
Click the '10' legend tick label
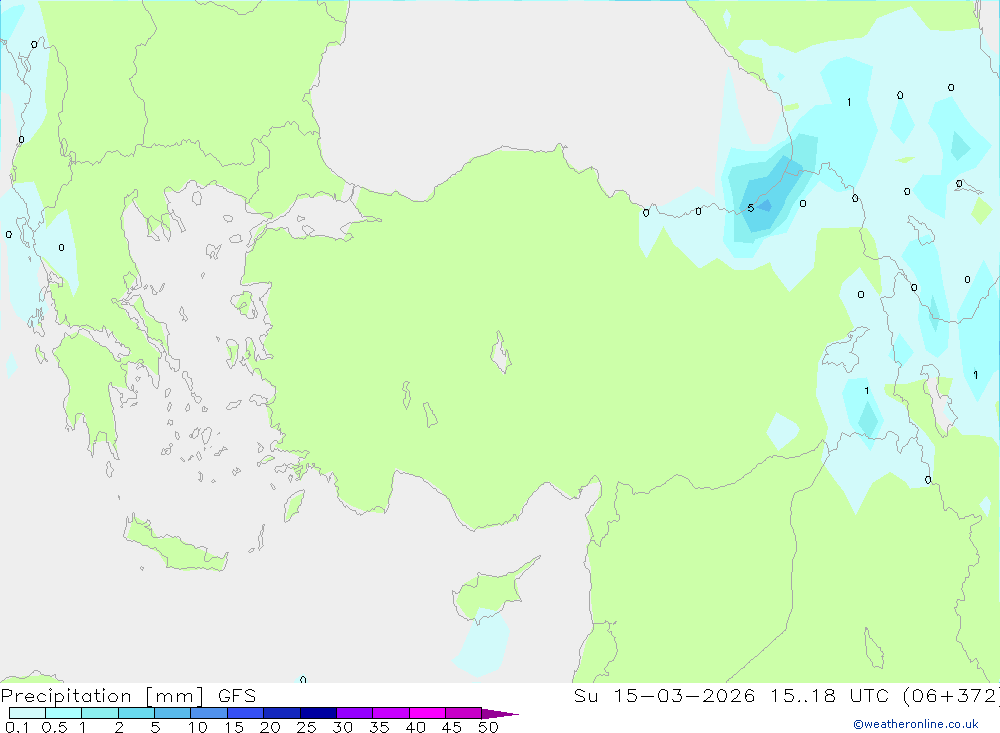(x=198, y=727)
